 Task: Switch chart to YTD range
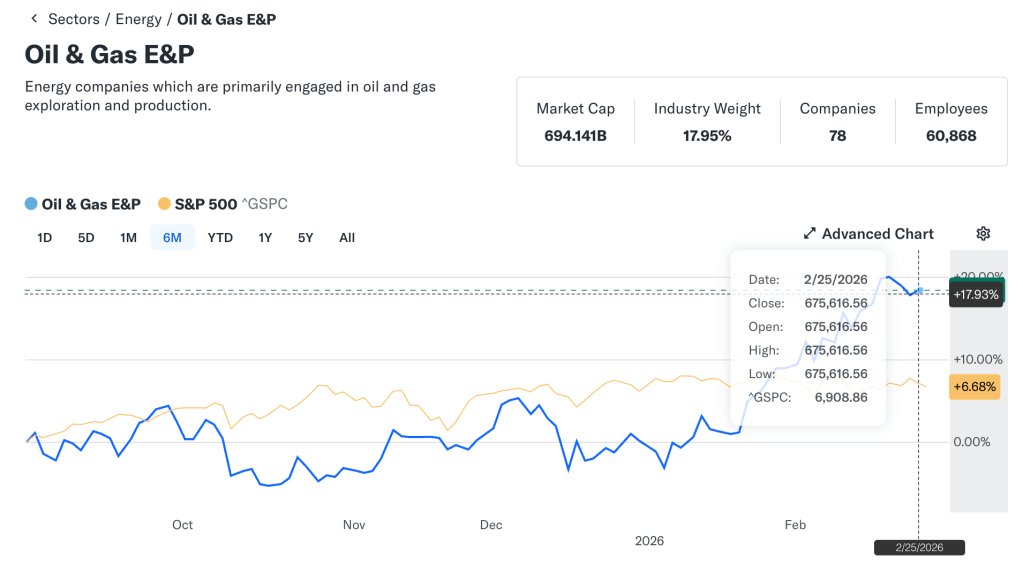point(220,238)
